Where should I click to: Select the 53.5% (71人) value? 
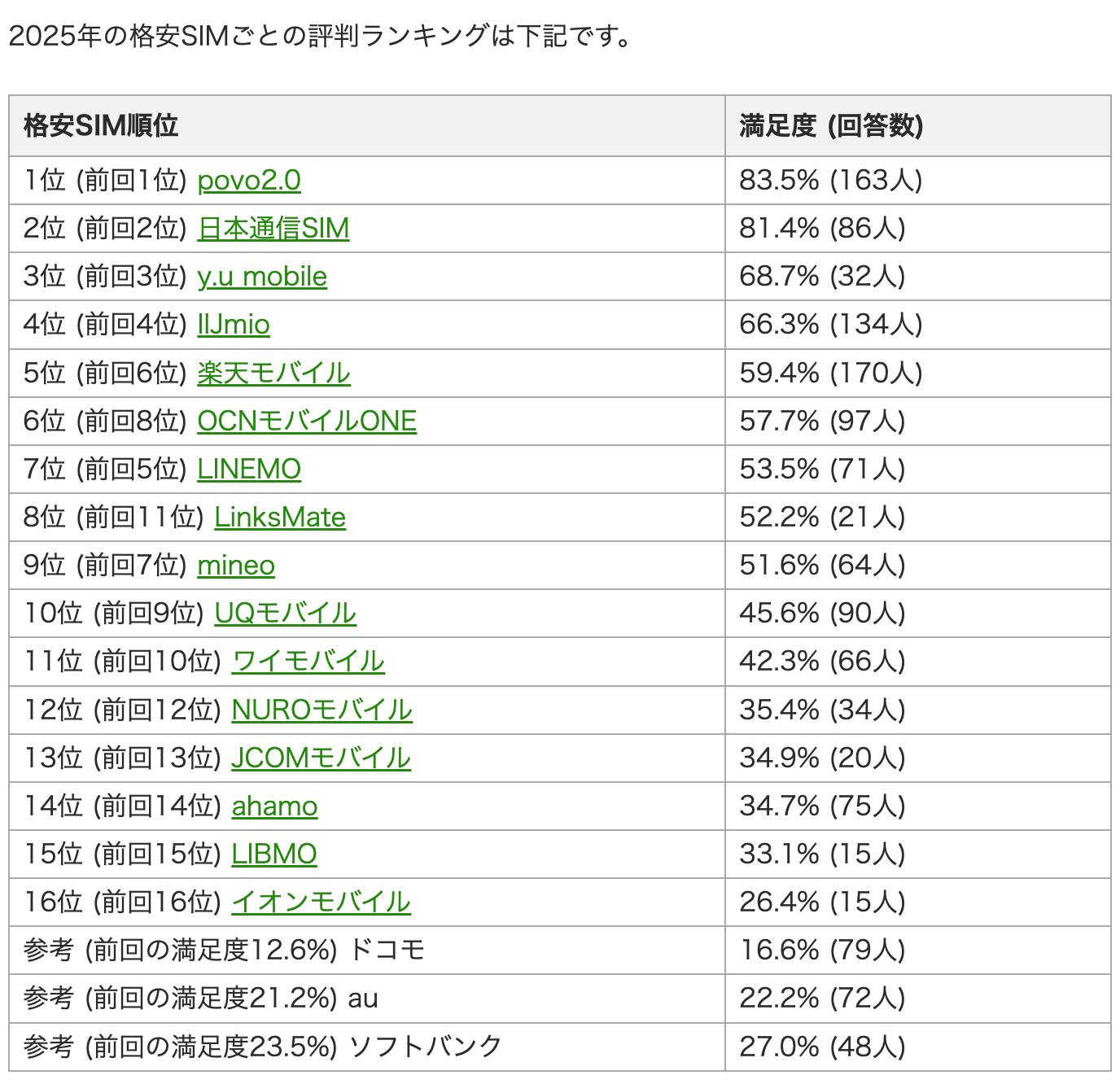coord(822,469)
